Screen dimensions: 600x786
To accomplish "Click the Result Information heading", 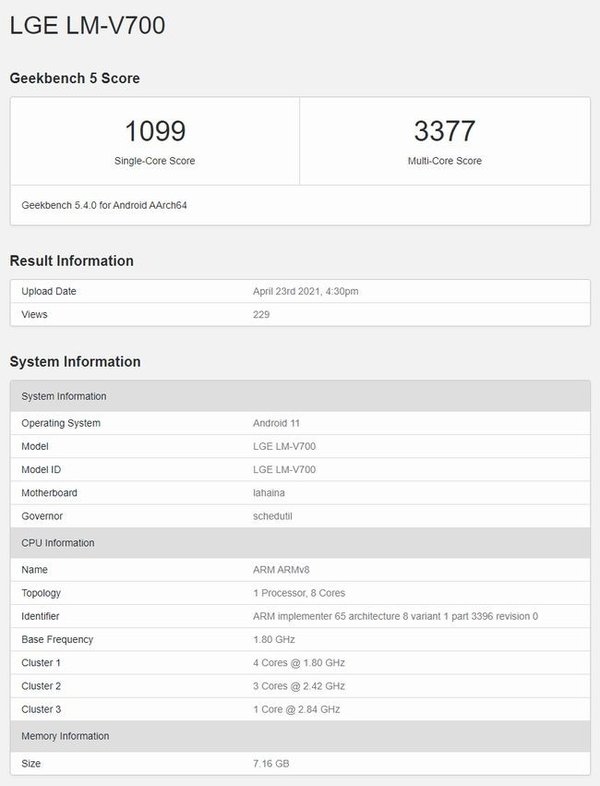I will [72, 261].
